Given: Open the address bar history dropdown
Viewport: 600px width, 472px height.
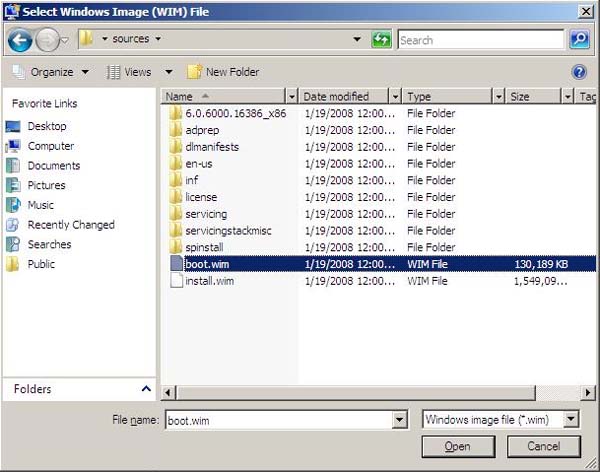Looking at the screenshot, I should point(357,39).
